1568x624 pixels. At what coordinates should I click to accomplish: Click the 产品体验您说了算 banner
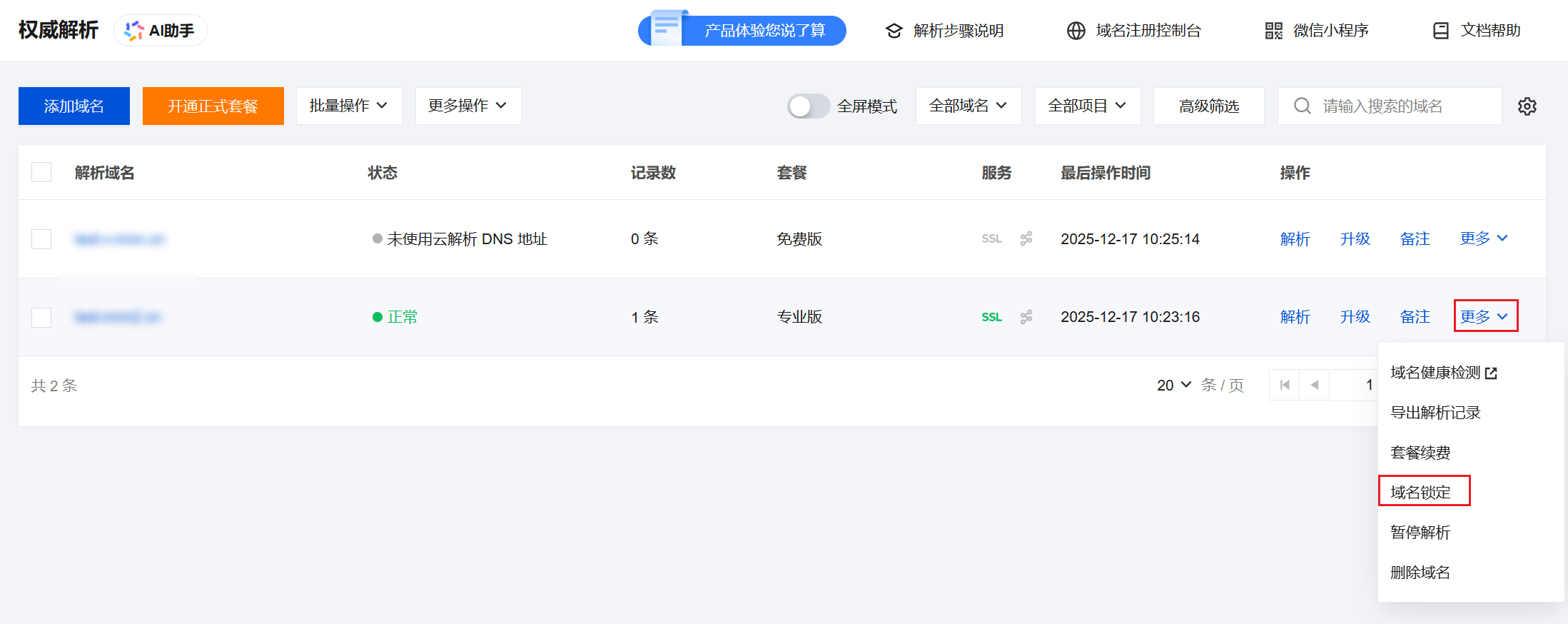742,30
